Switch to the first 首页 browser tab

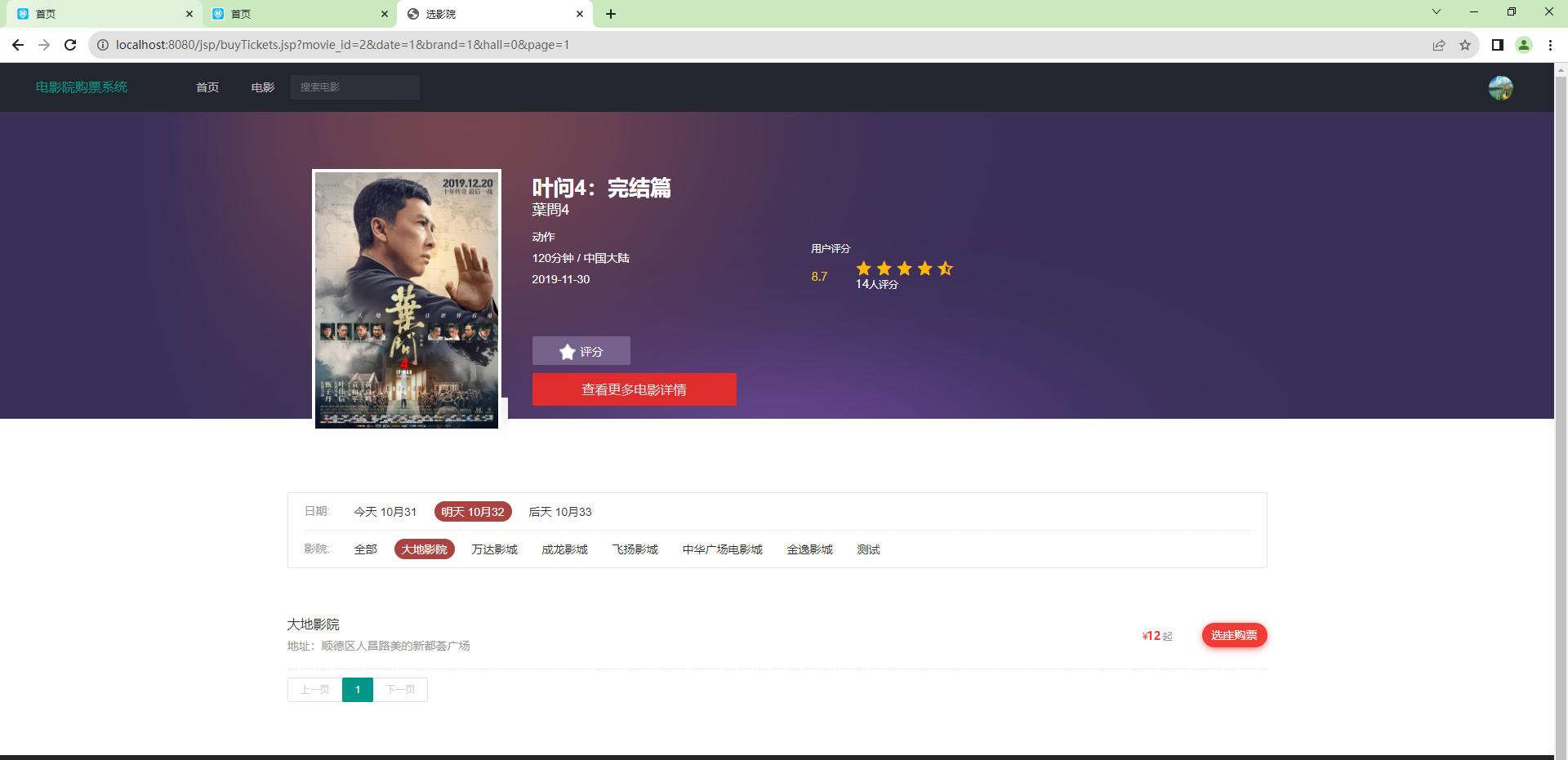[98, 13]
